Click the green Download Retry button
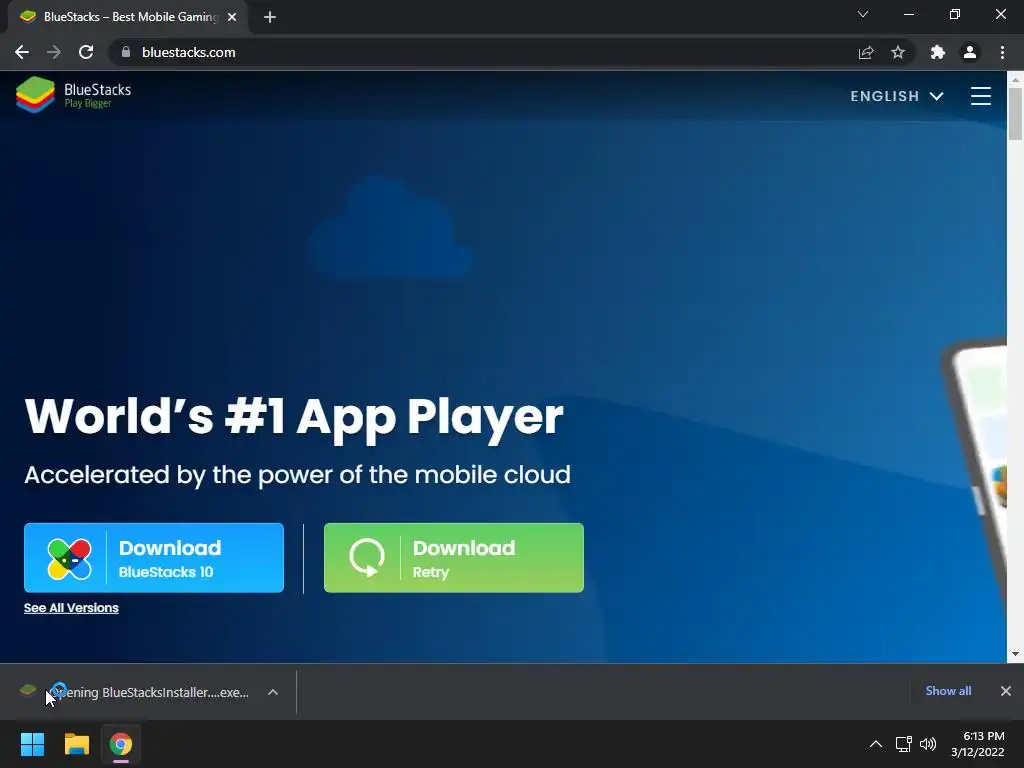 (454, 558)
